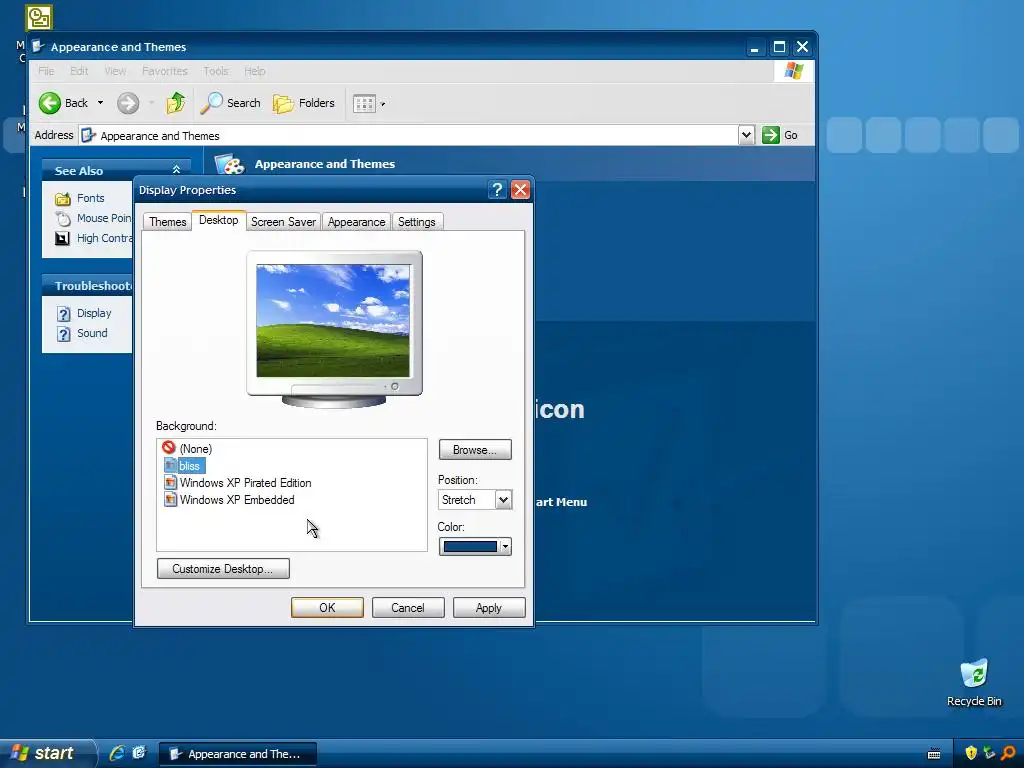Select Windows XP Pirated Edition background
Screen dimensions: 1024x768
pyautogui.click(x=238, y=483)
